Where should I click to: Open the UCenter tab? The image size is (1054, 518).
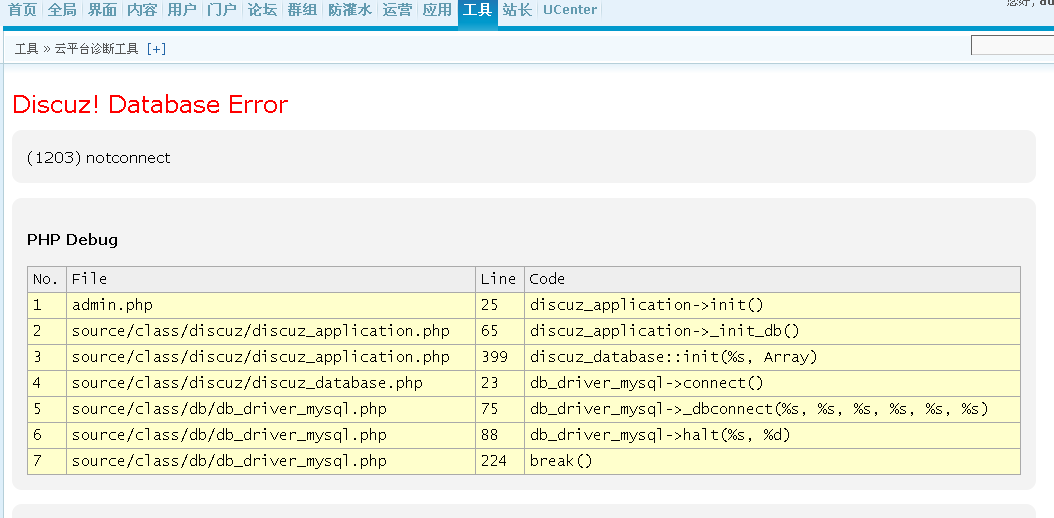[x=570, y=10]
